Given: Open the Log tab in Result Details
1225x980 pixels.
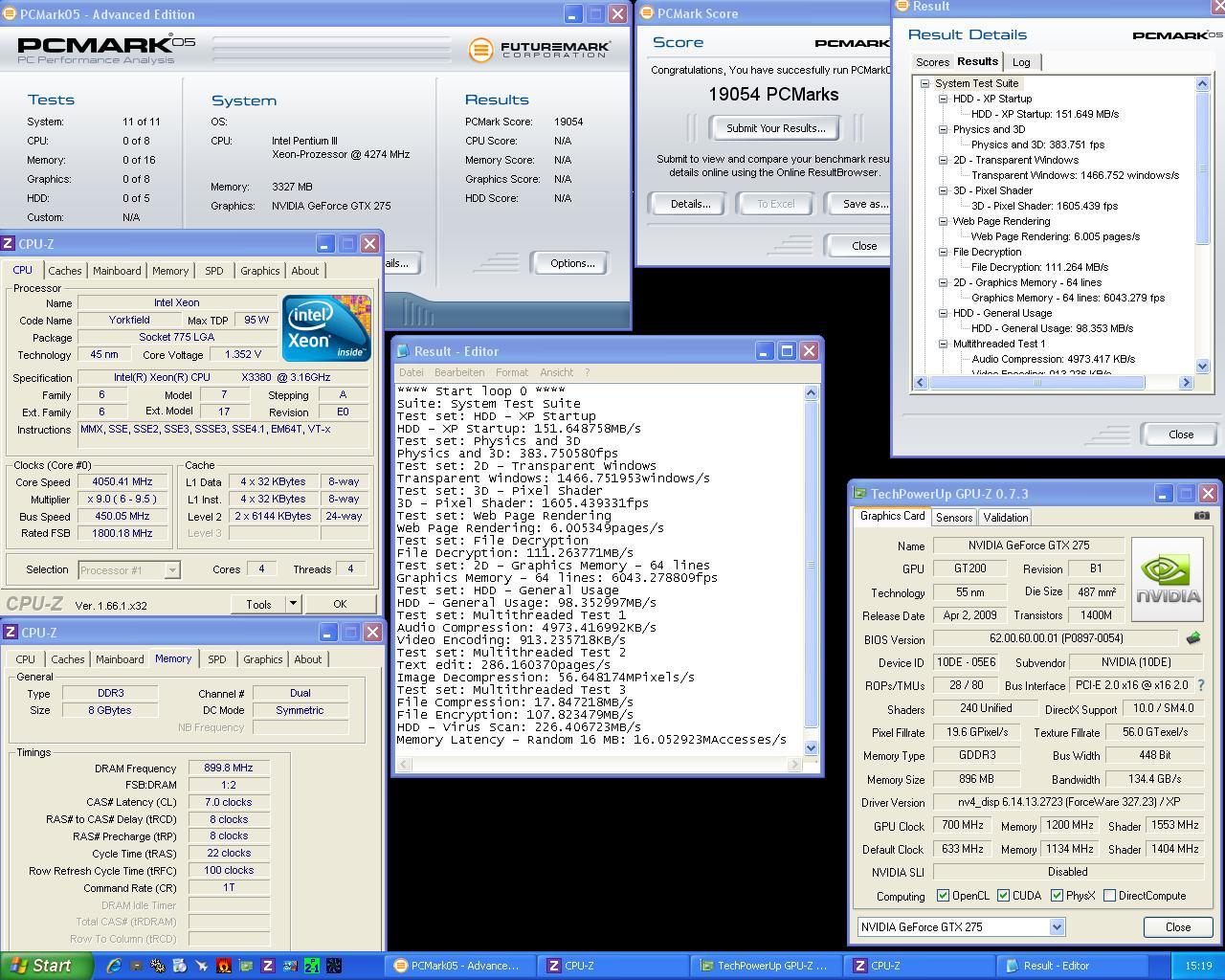Looking at the screenshot, I should 1021,62.
